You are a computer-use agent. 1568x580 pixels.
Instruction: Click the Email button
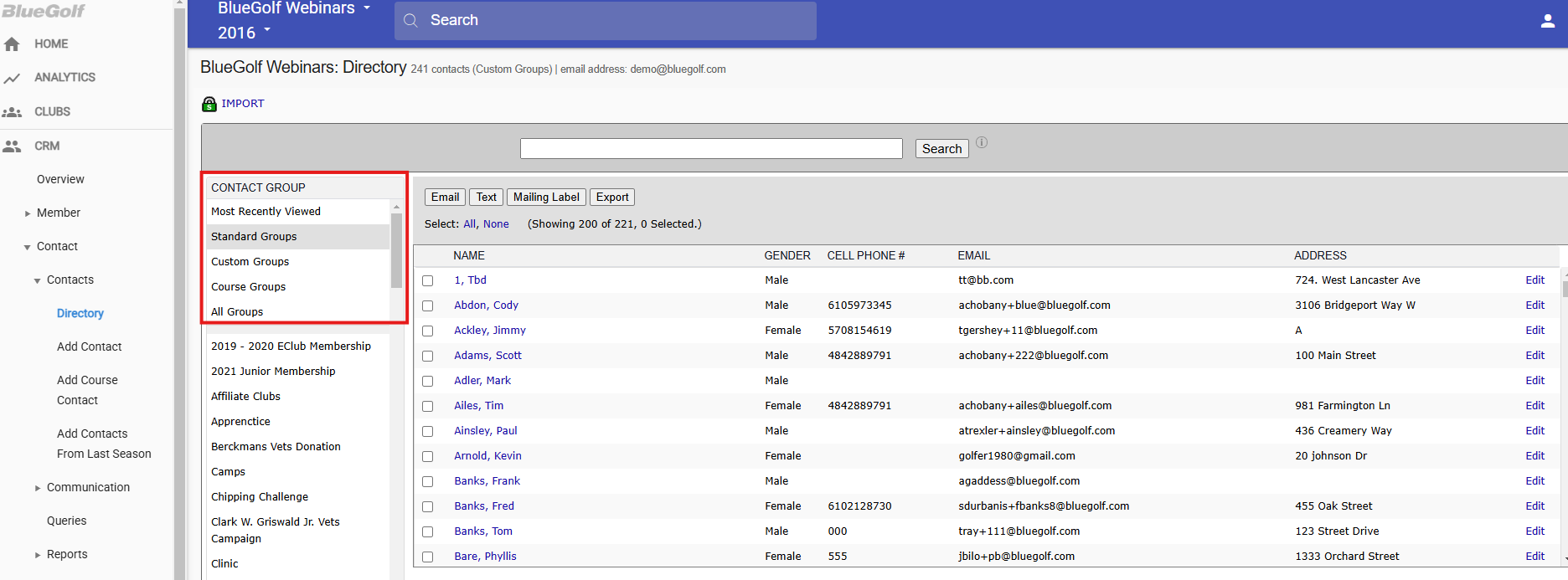pos(445,198)
